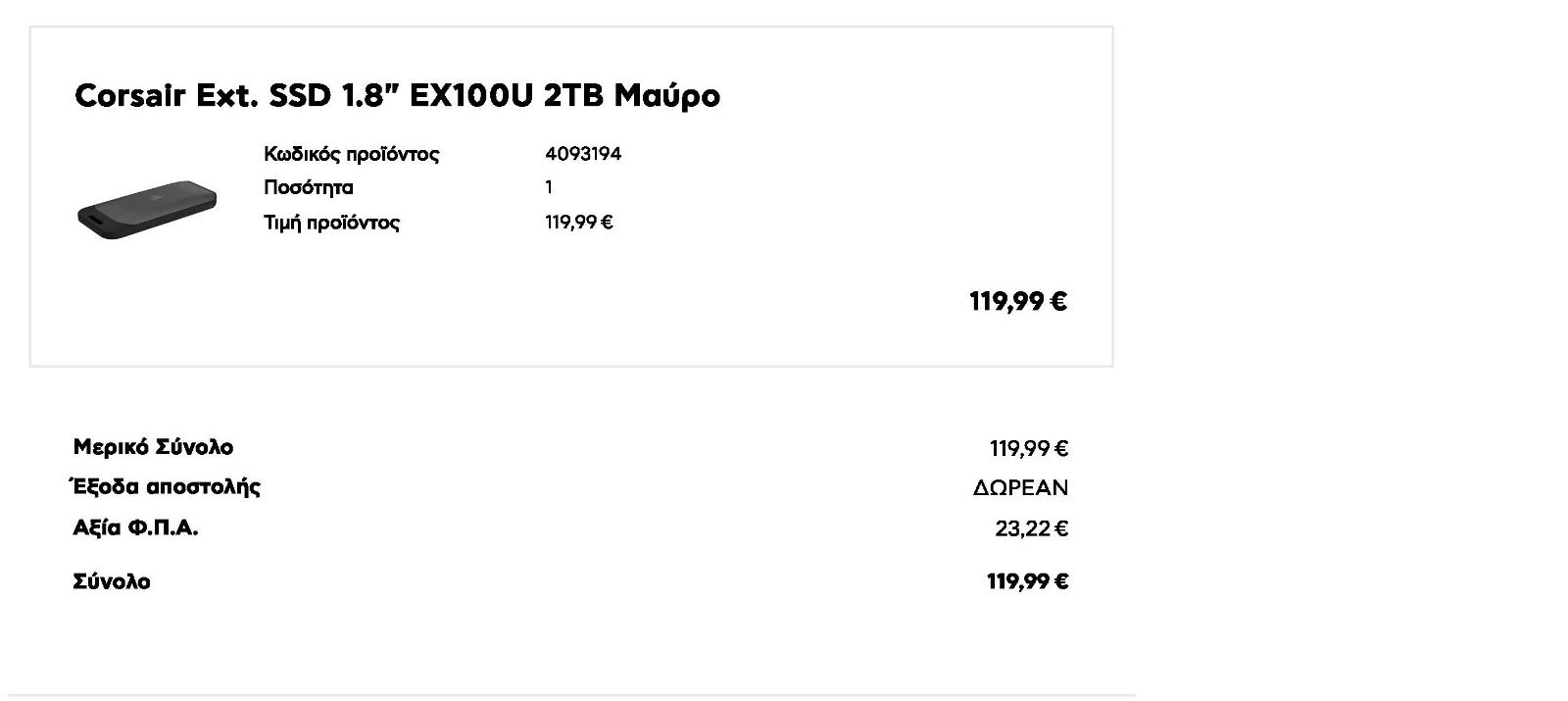The image size is (1568, 701).
Task: Click the price beside Τιμή προϊόντος
Action: point(578,223)
